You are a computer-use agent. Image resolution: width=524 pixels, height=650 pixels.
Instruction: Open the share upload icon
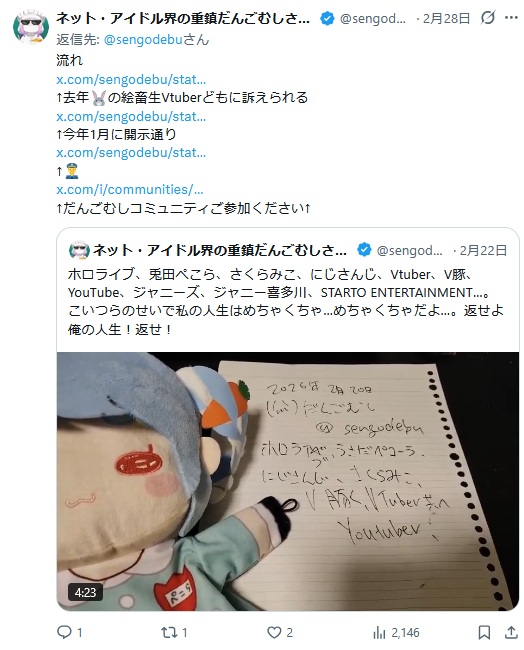coord(511,632)
